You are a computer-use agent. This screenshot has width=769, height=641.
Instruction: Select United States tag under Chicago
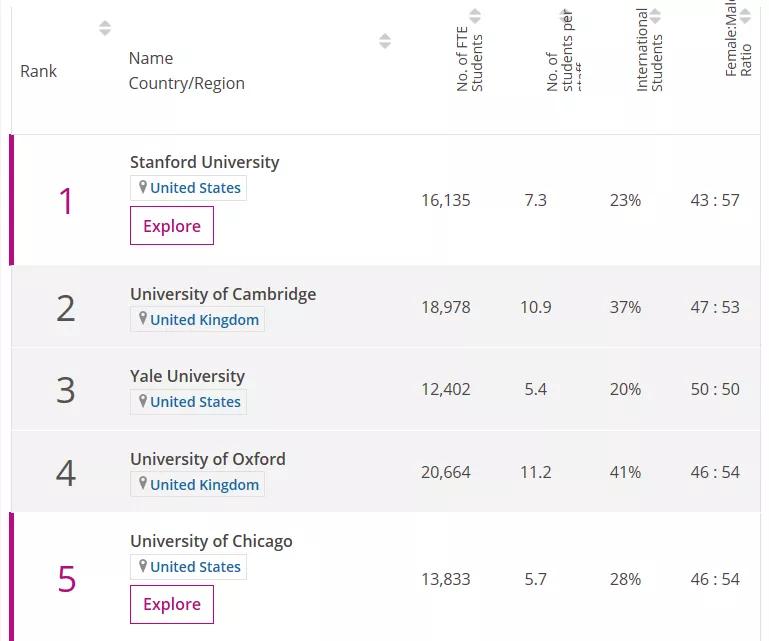tap(195, 567)
